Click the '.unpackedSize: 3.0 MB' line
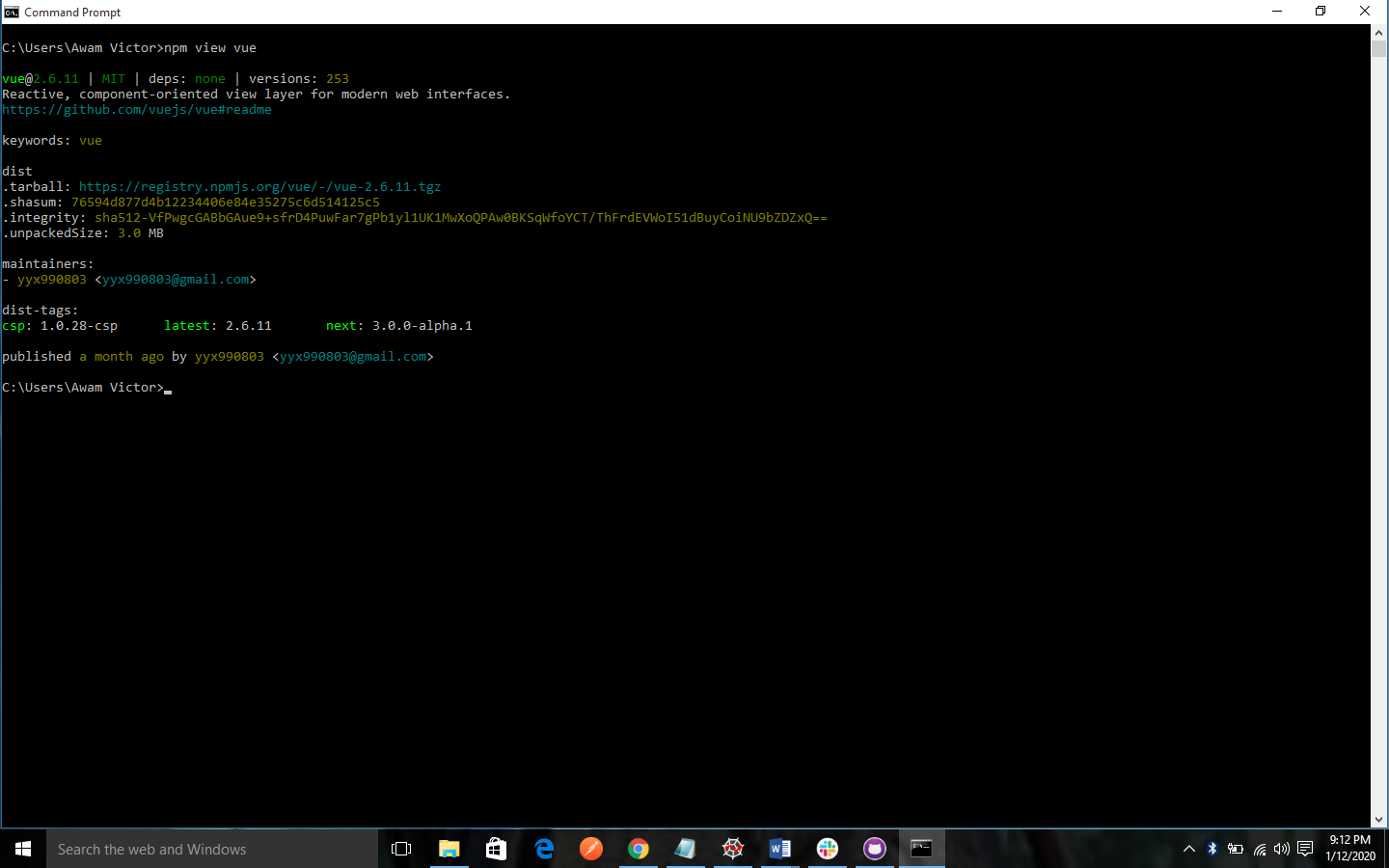Viewport: 1389px width, 868px height. click(83, 233)
